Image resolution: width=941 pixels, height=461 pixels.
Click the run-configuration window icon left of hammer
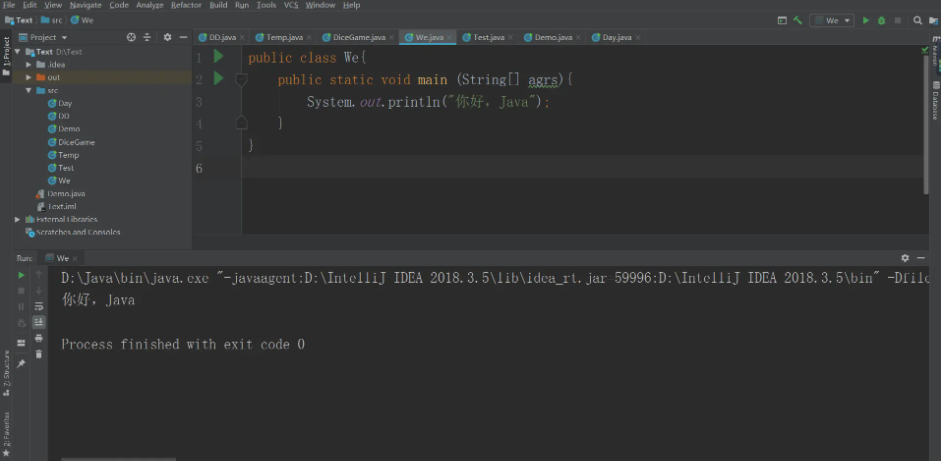pyautogui.click(x=782, y=20)
